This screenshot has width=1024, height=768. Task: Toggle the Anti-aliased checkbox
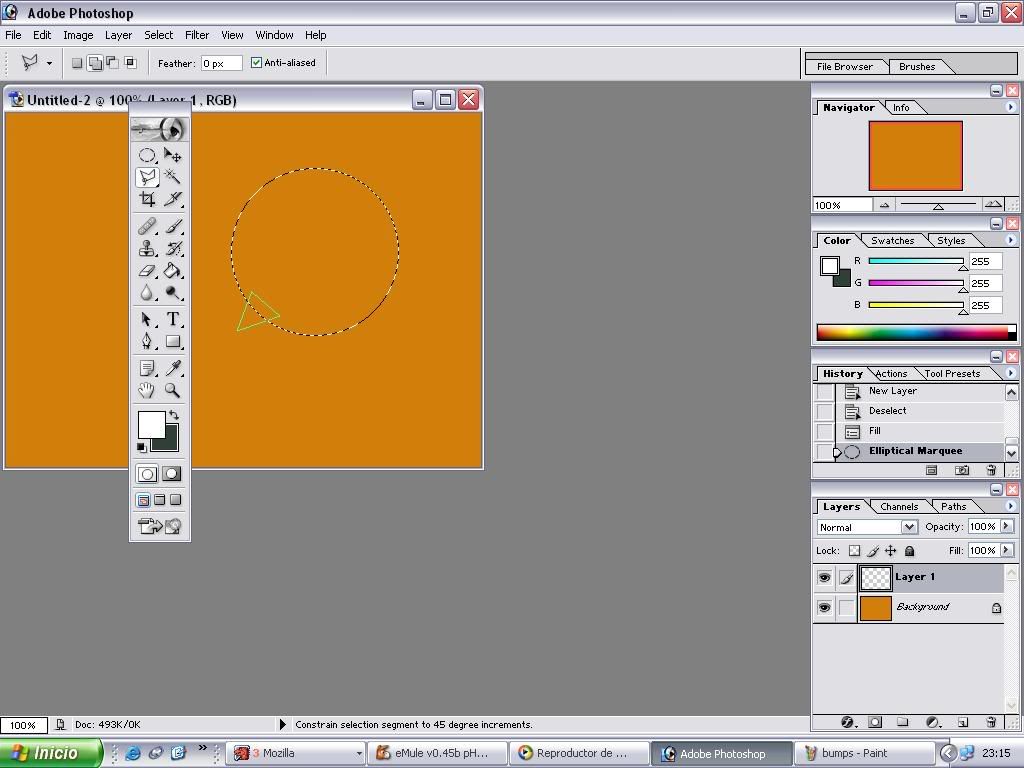coord(257,63)
